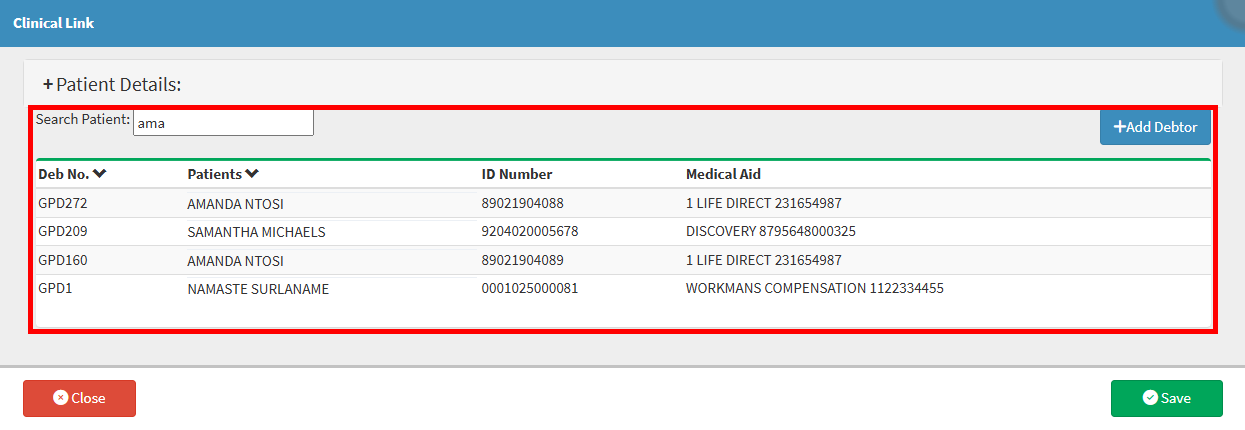Click the ID Number column header
Screen dimensions: 1245x430
516,174
